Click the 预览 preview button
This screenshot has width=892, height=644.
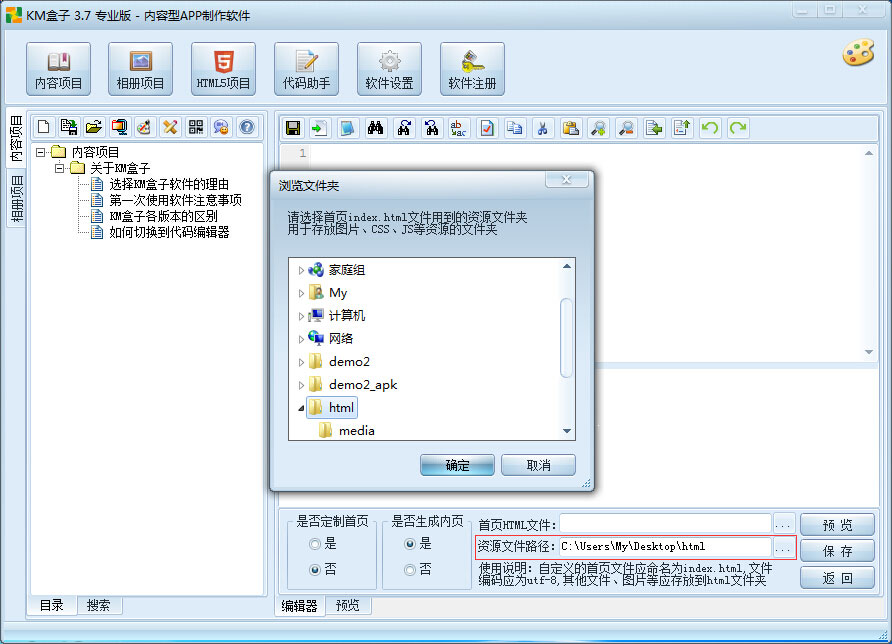837,525
